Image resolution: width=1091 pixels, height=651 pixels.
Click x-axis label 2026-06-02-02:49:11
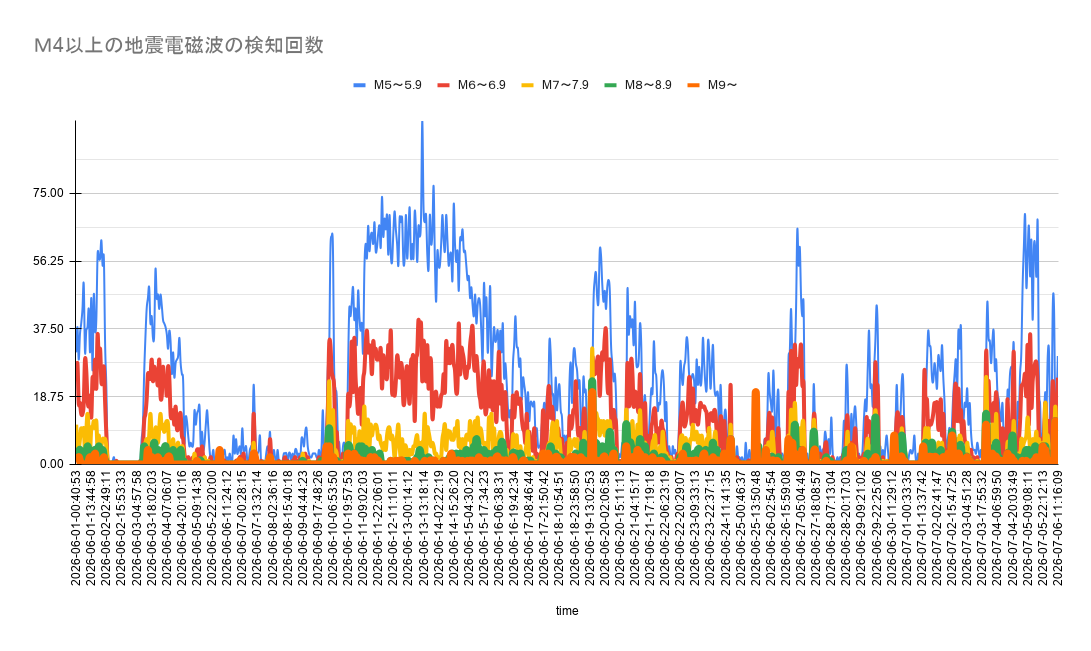pos(106,528)
